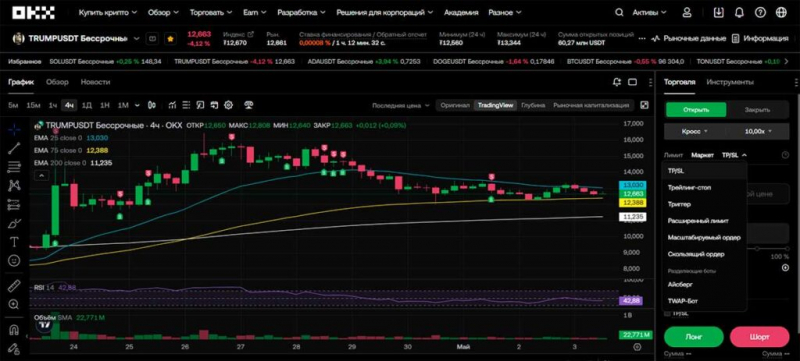800x361 pixels.
Task: Click the scales icon in chart toolbar
Action: click(249, 105)
